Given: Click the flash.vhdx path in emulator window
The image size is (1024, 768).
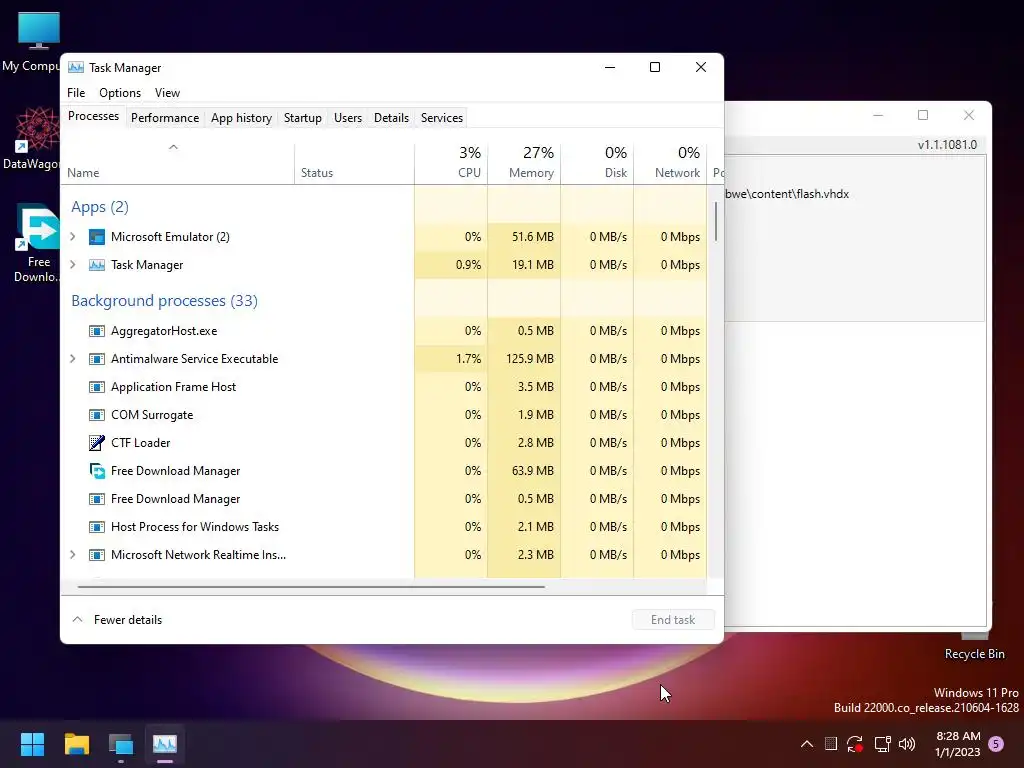Looking at the screenshot, I should (787, 194).
